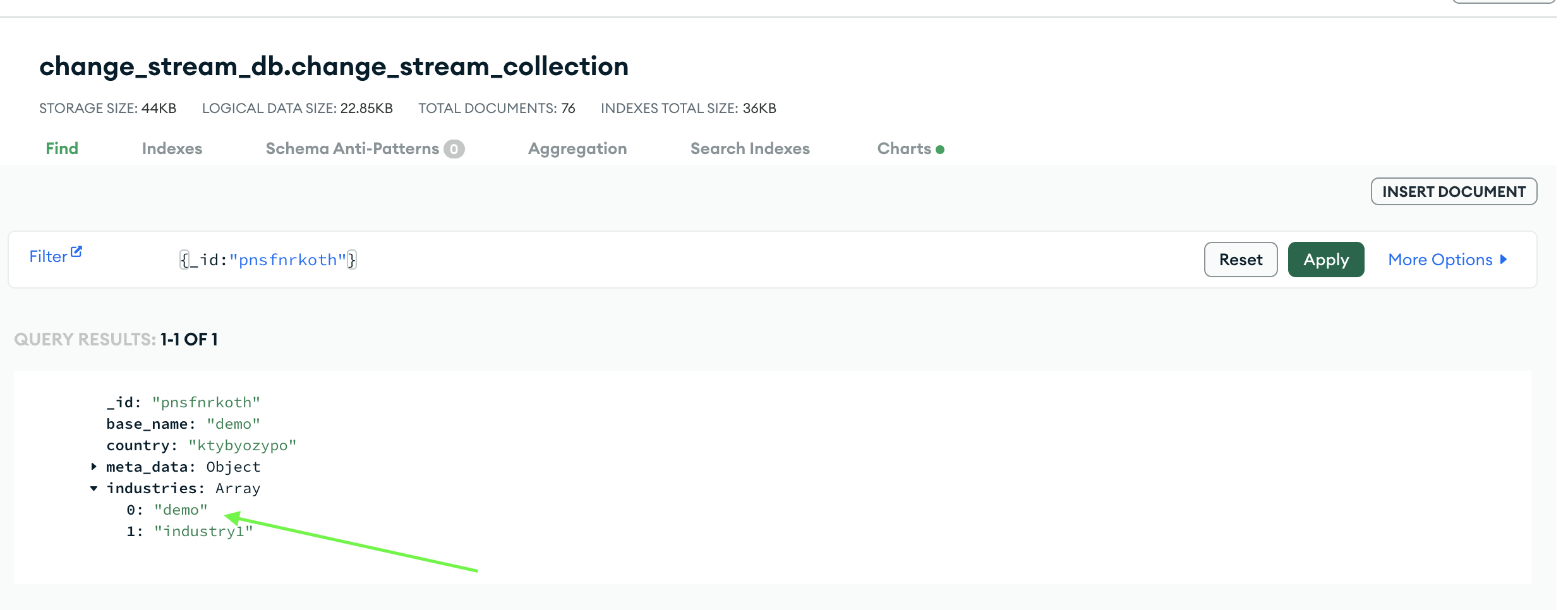Image resolution: width=1568 pixels, height=610 pixels.
Task: Open the Schema Anti-Patterns tab
Action: point(352,148)
